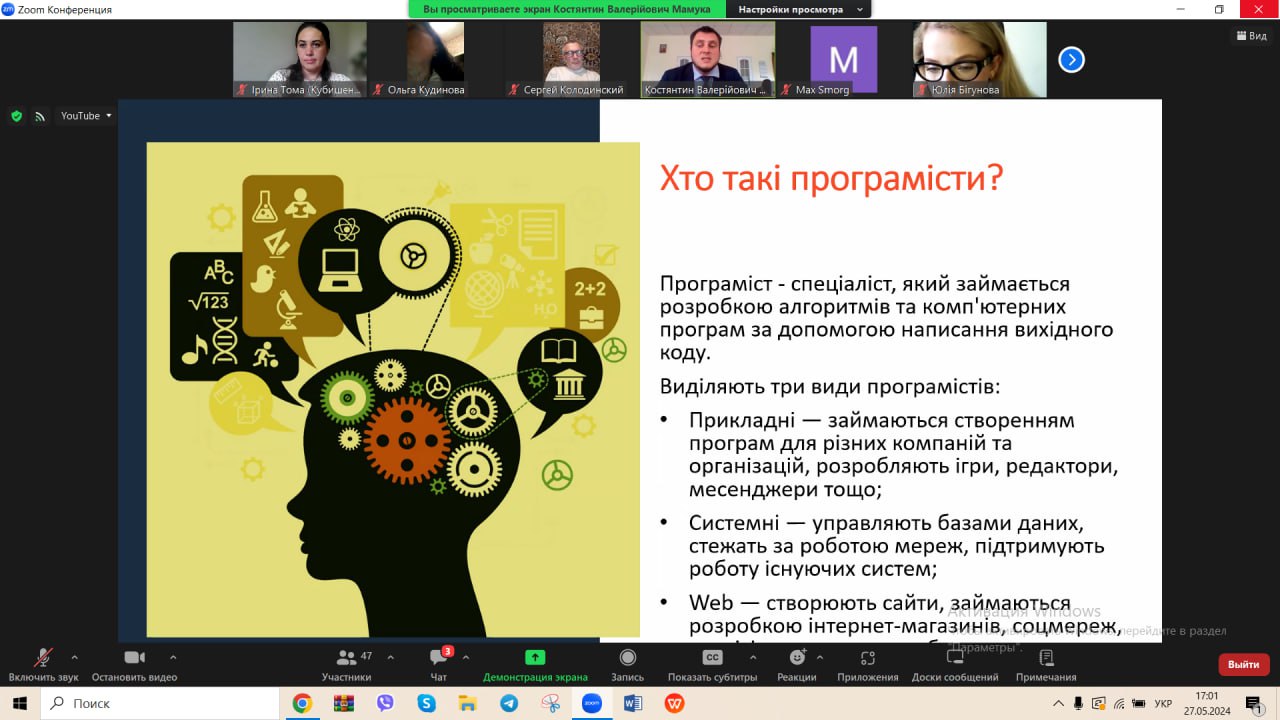Viewport: 1280px width, 720px height.
Task: Switch layout with the Вид button
Action: pos(1251,36)
